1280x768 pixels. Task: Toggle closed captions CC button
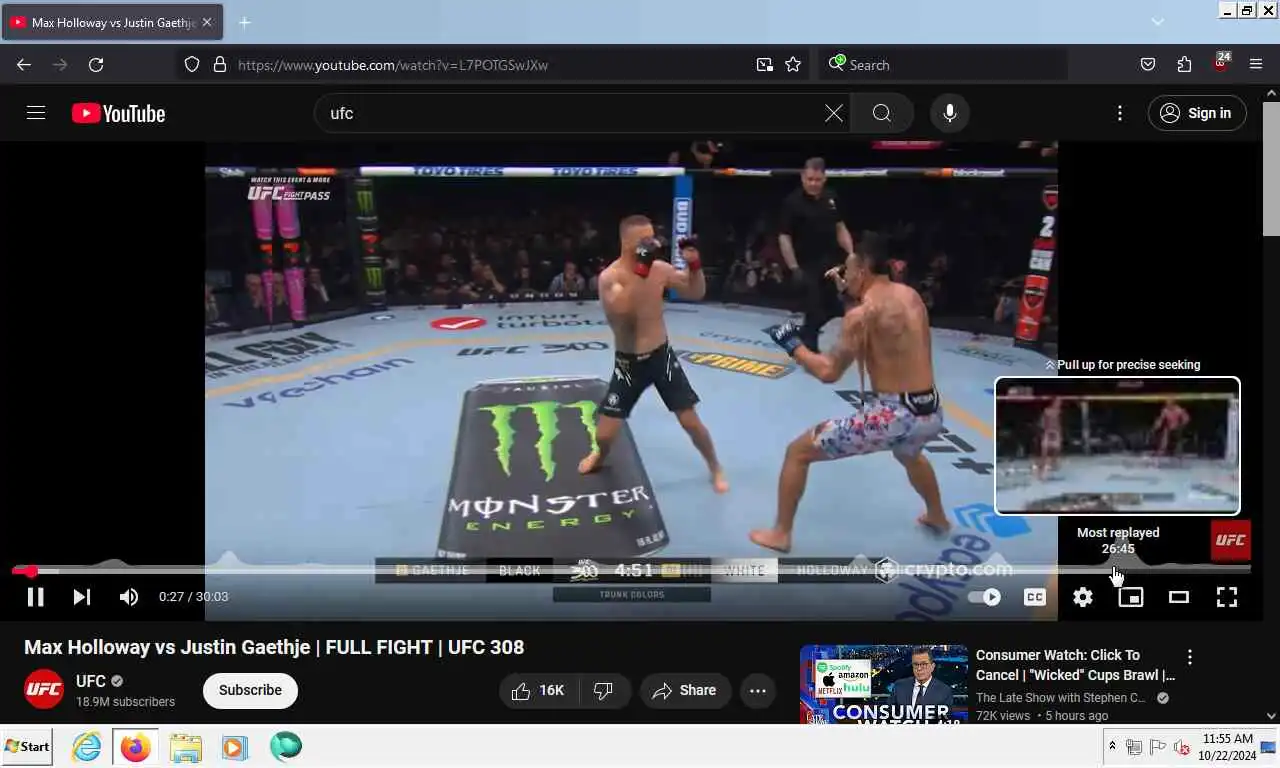tap(1035, 597)
